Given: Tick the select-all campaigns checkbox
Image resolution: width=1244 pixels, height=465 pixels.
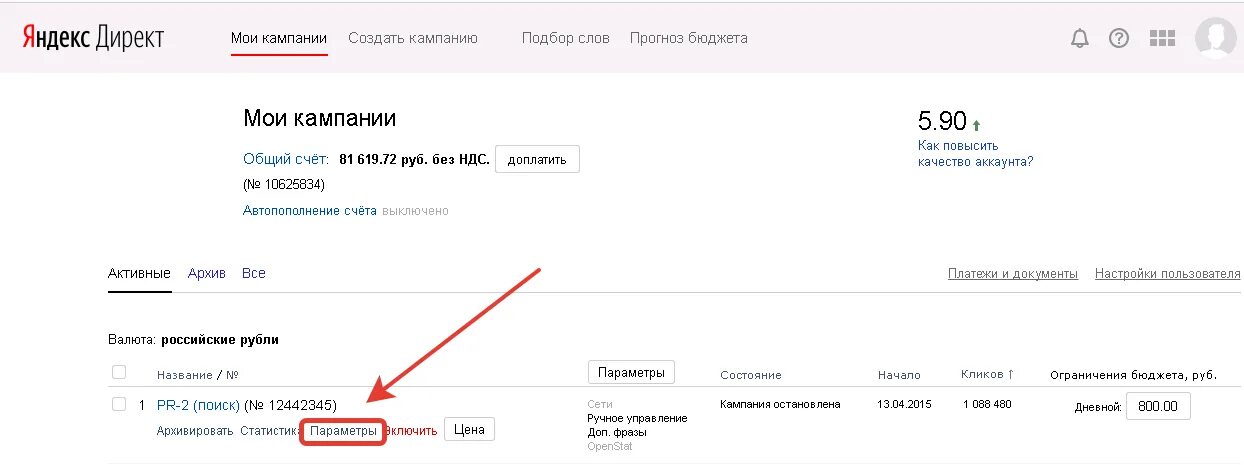Looking at the screenshot, I should coord(119,372).
